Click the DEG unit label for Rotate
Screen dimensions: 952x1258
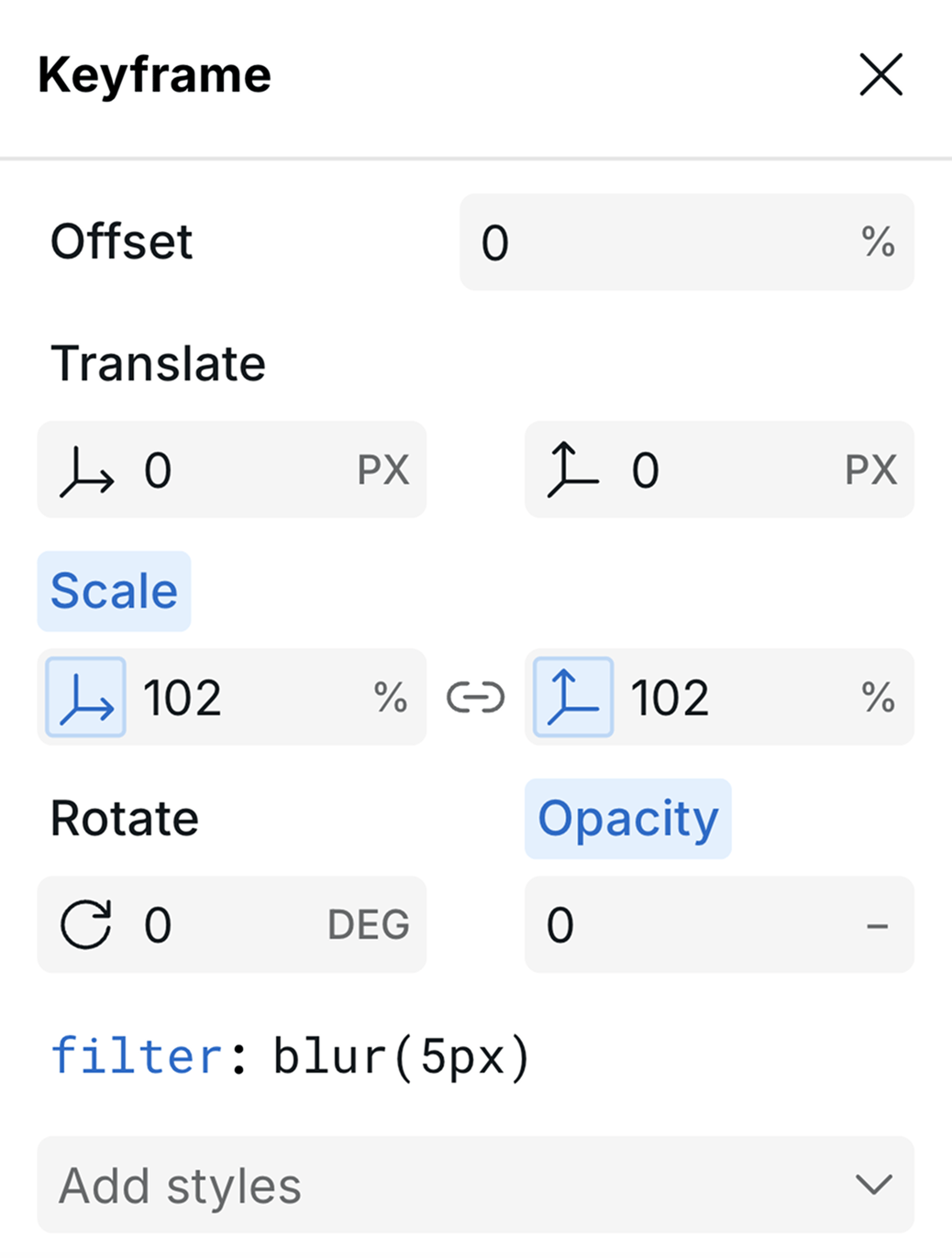coord(367,924)
